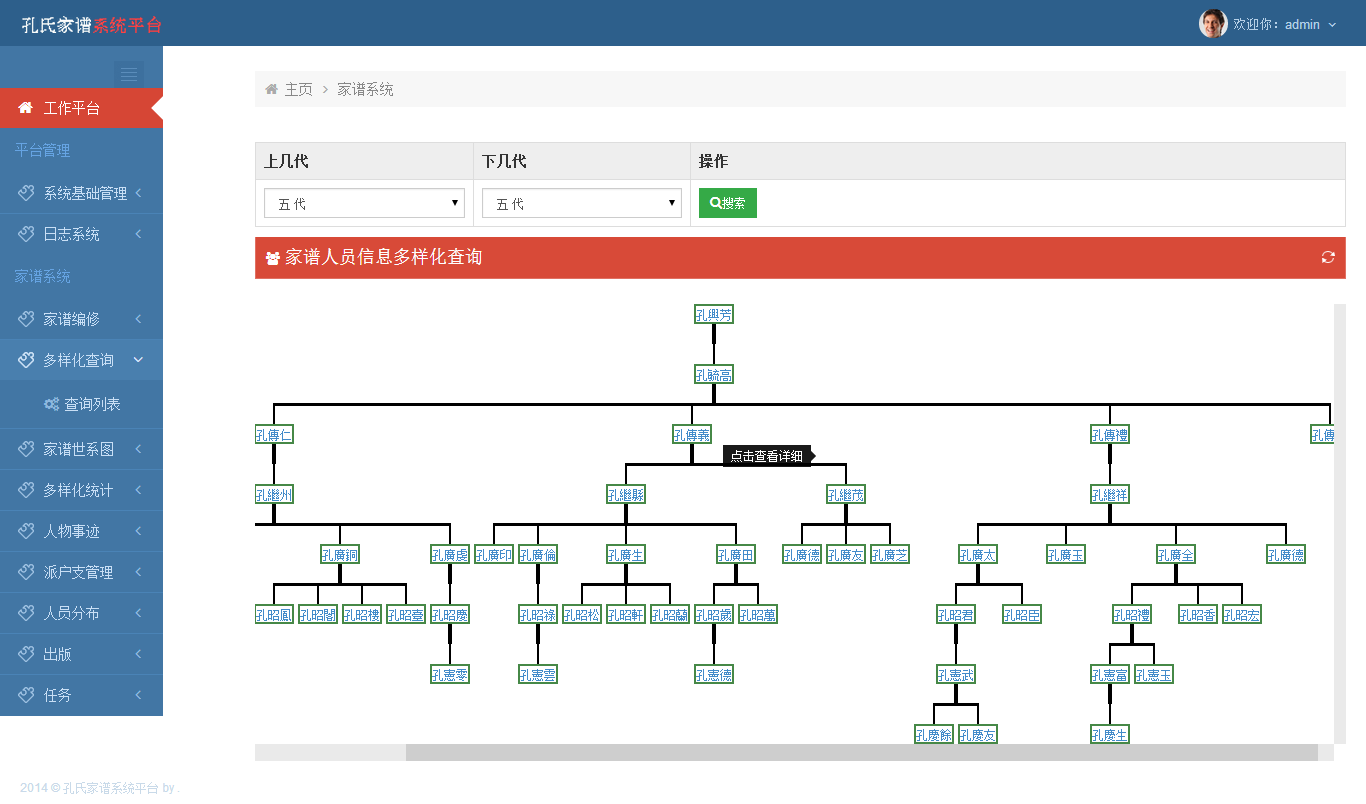Open the 出版 sidebar menu label
This screenshot has height=804, width=1366.
click(57, 654)
